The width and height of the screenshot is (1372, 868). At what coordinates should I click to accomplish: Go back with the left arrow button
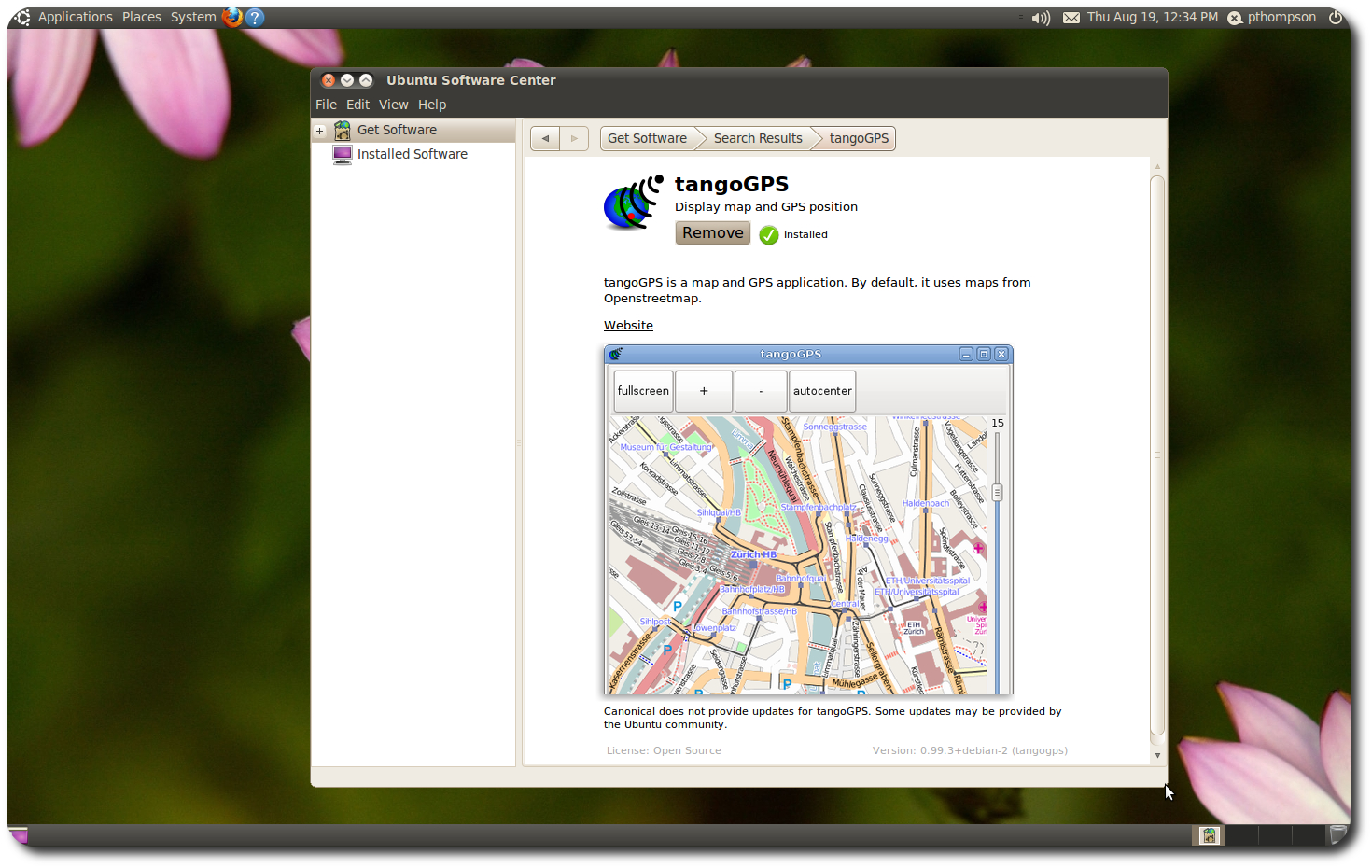pos(545,138)
